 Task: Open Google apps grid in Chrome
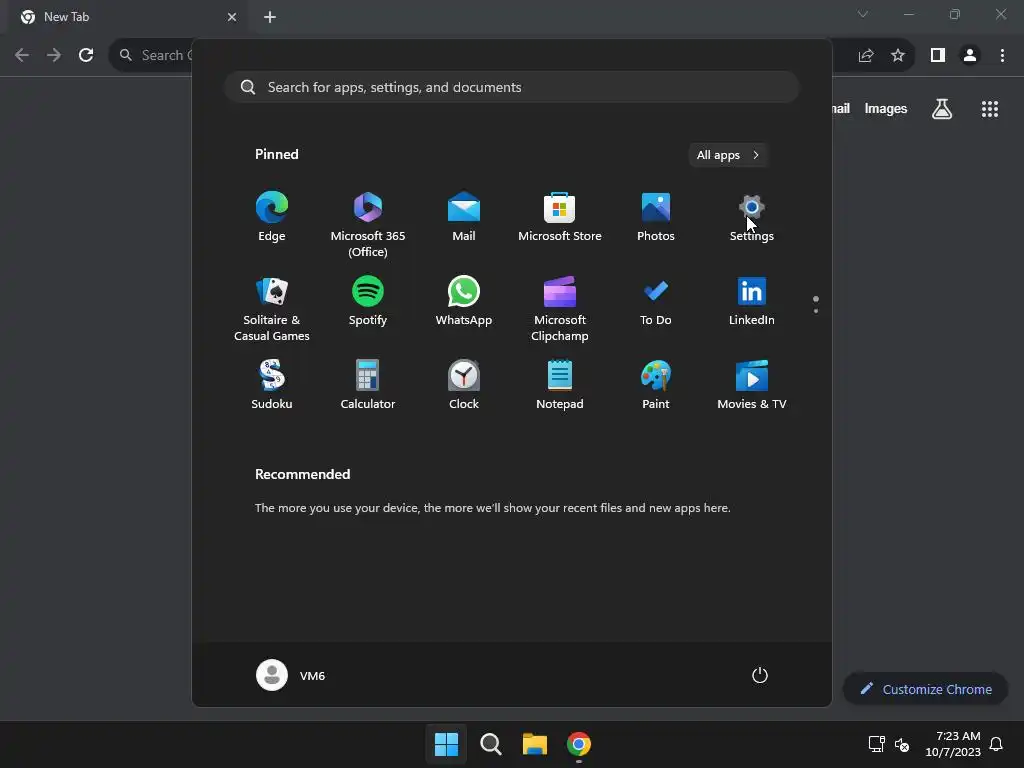pyautogui.click(x=990, y=109)
